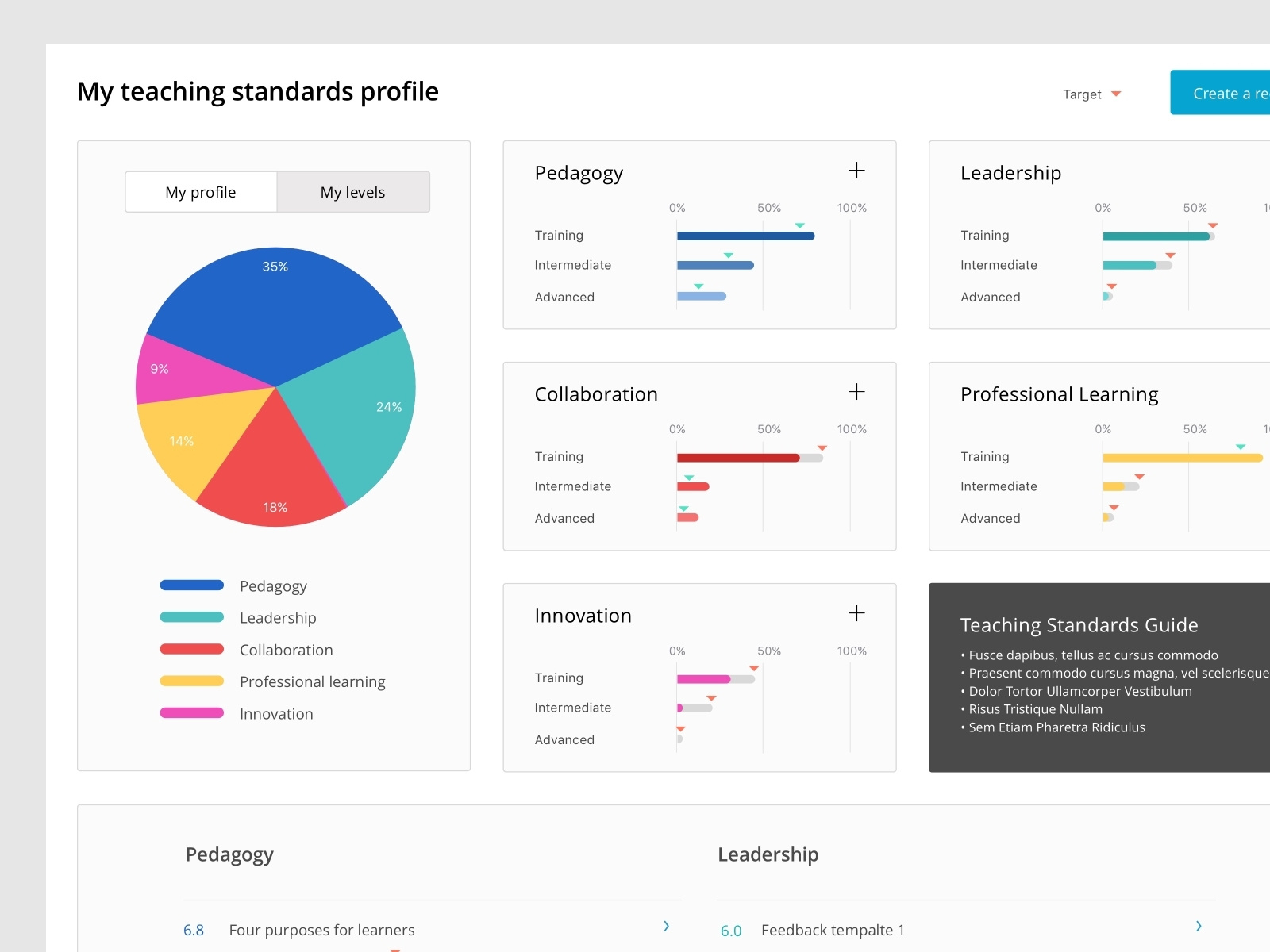Expand details for Four purposes for learners
The height and width of the screenshot is (952, 1270).
pos(666,927)
